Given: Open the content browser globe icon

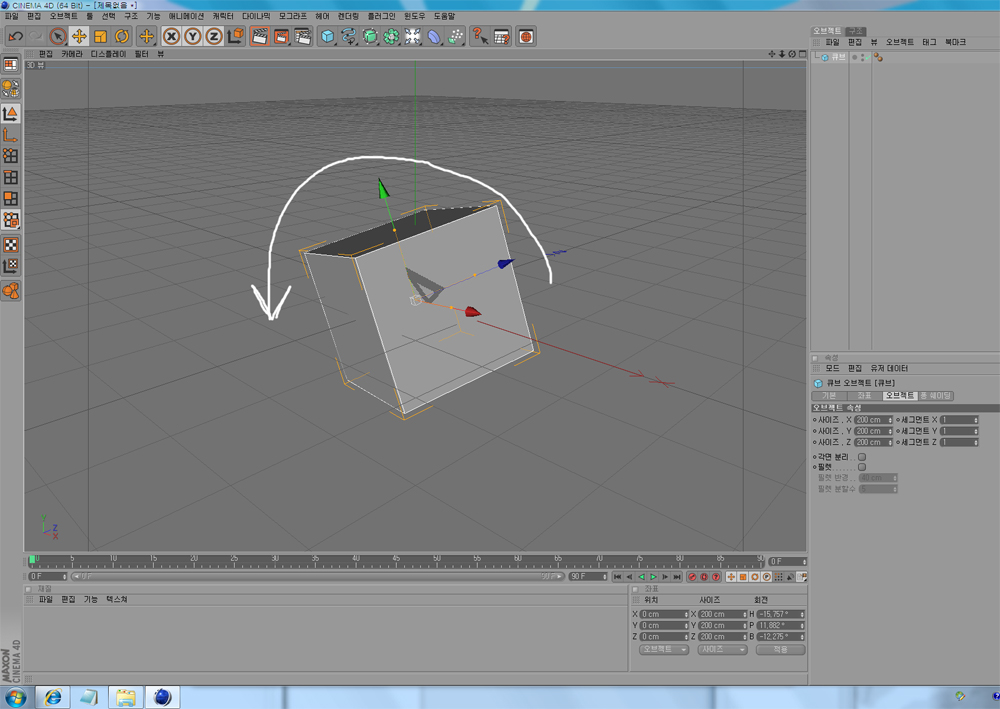Looking at the screenshot, I should coord(526,36).
